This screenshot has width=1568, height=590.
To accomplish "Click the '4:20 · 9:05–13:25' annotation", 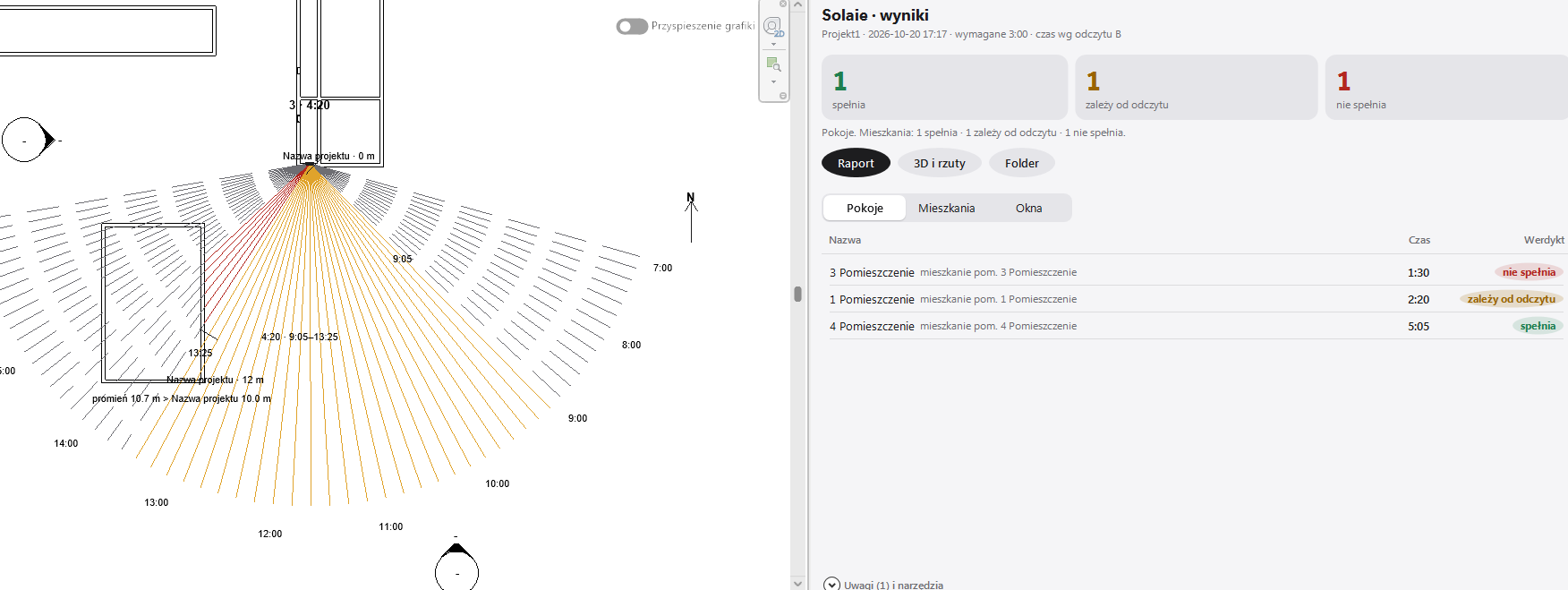I will click(x=299, y=337).
